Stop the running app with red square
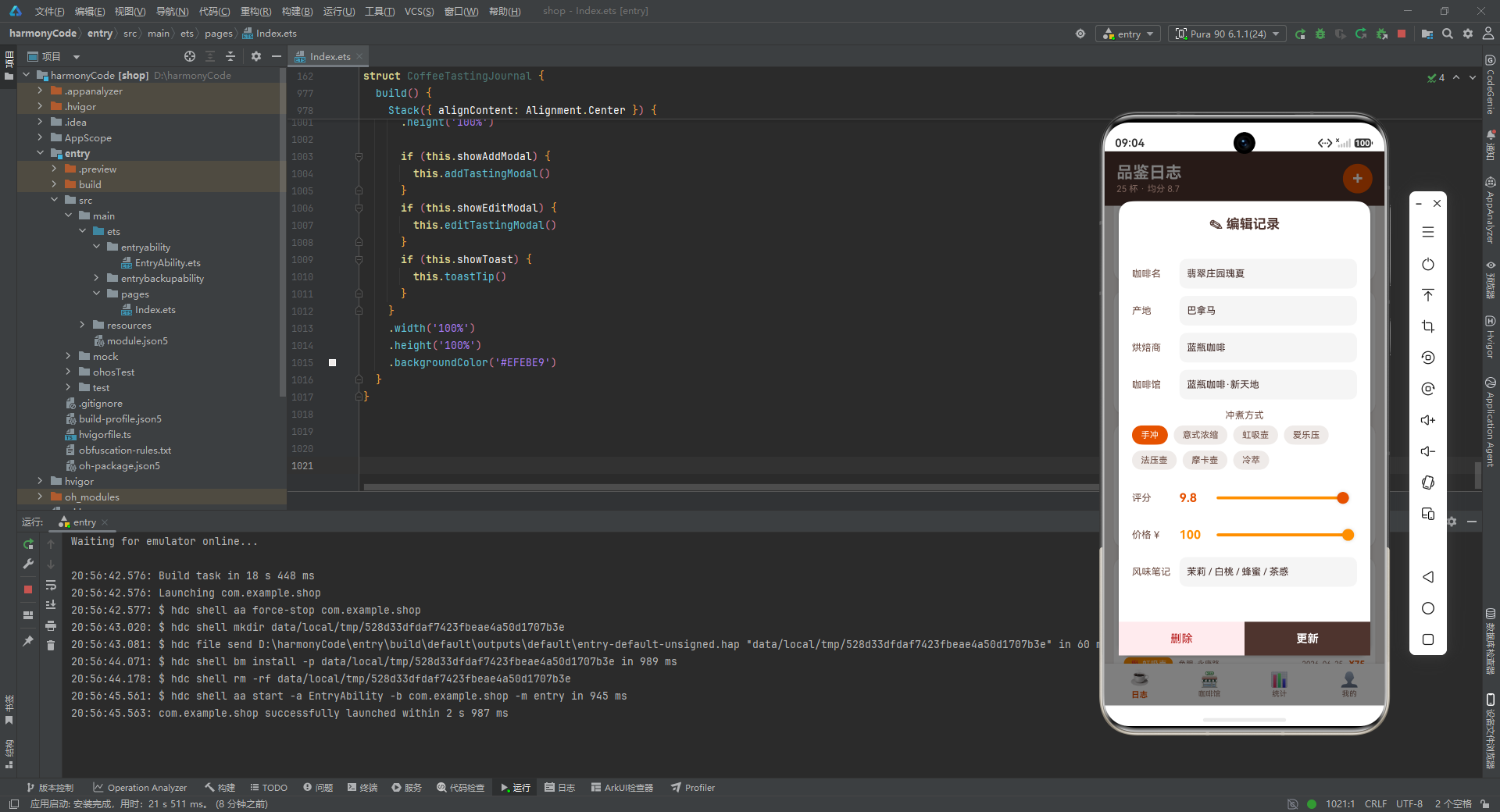The width and height of the screenshot is (1500, 812). point(1402,34)
